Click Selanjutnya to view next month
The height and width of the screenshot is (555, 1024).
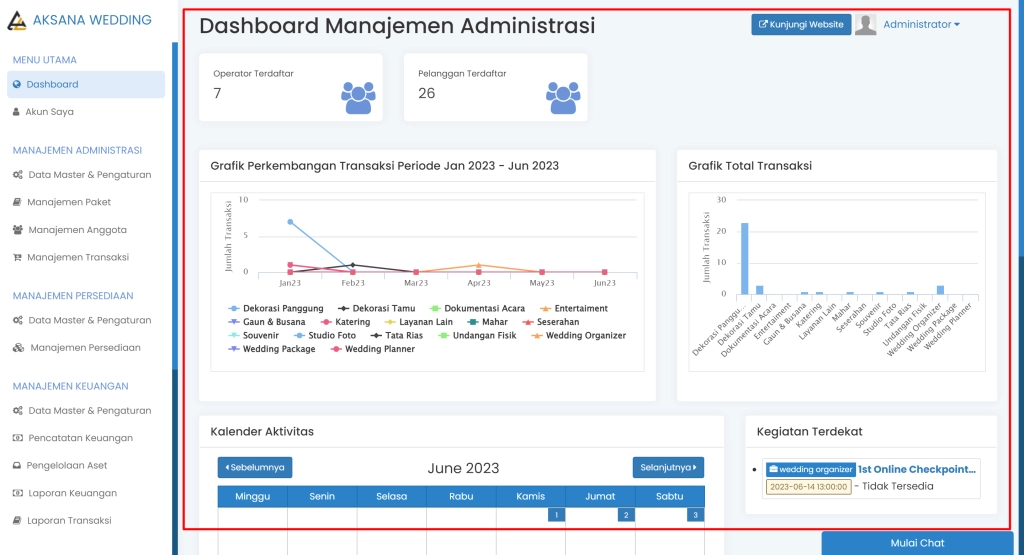pos(668,467)
